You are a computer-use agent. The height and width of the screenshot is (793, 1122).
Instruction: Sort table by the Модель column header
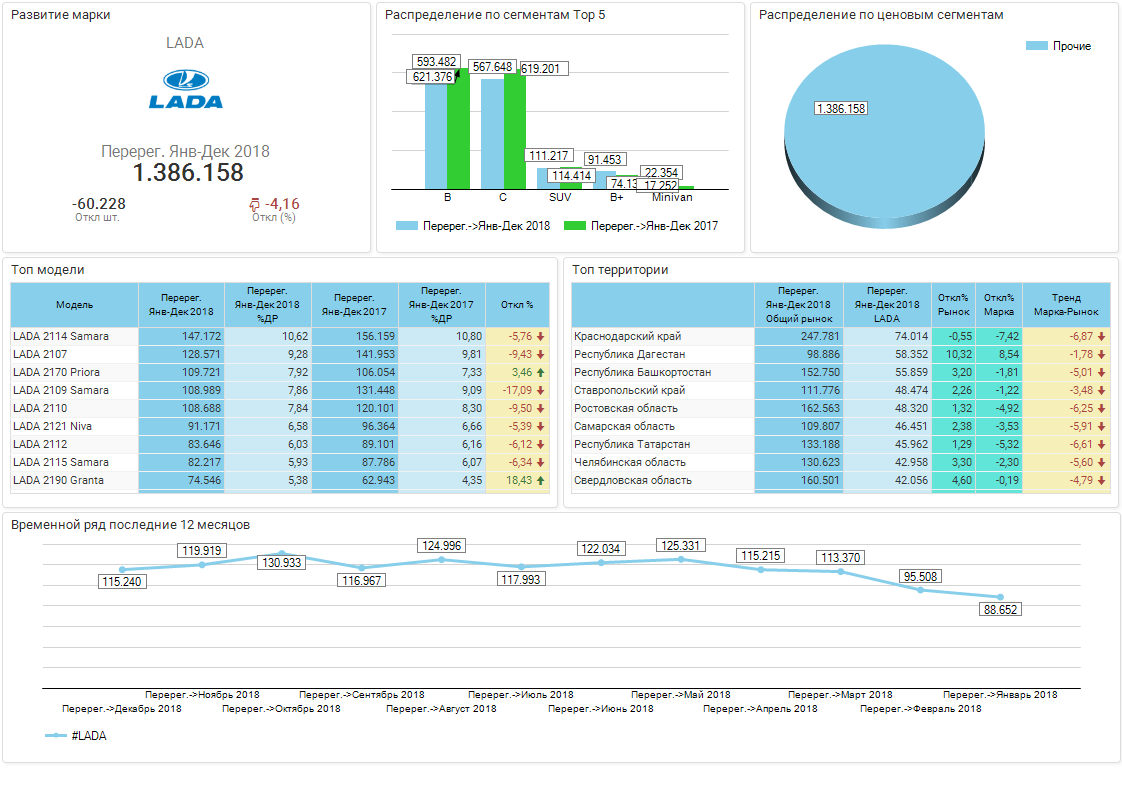[74, 305]
